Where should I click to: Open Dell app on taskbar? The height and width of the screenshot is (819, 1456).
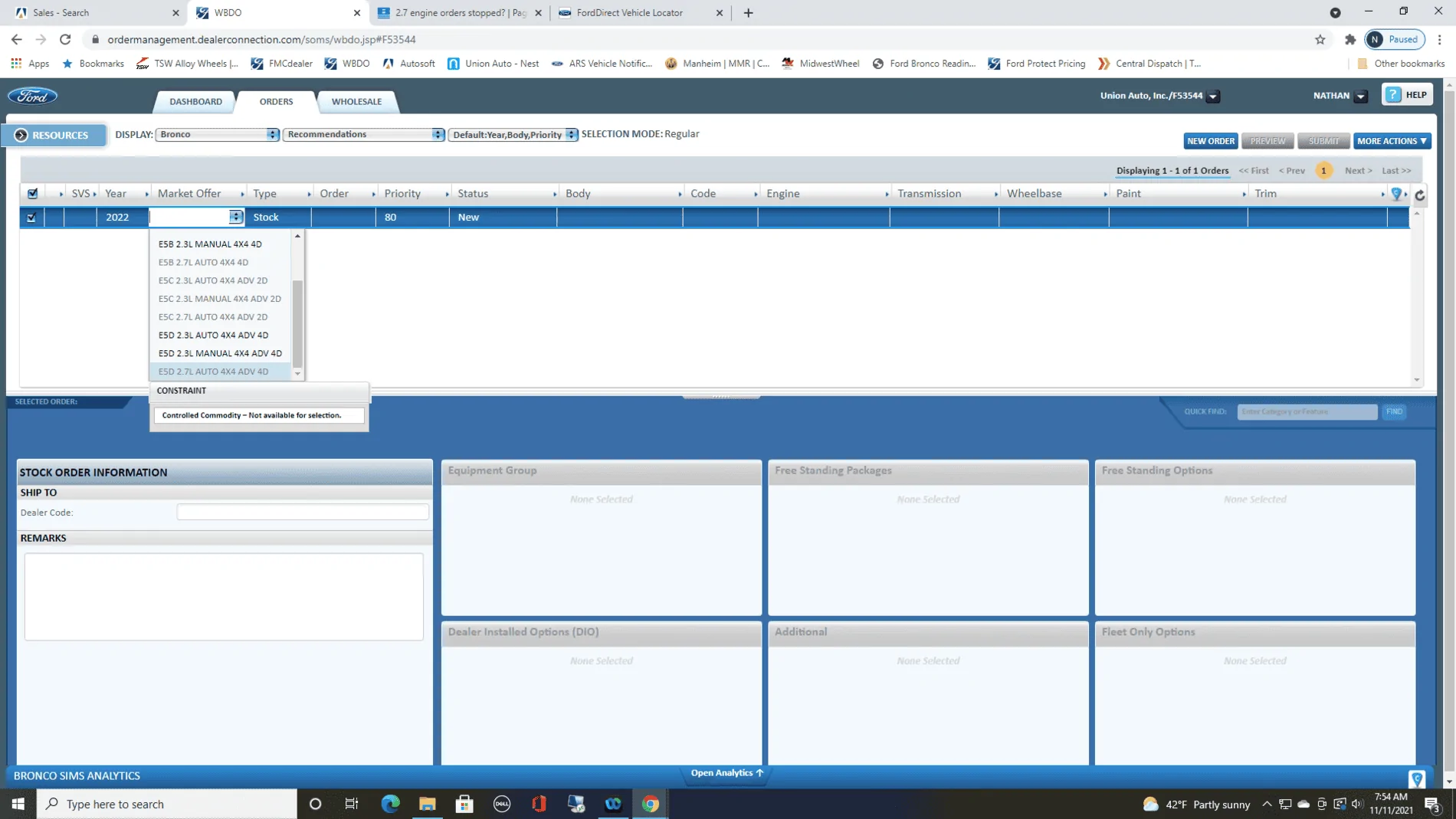(502, 804)
